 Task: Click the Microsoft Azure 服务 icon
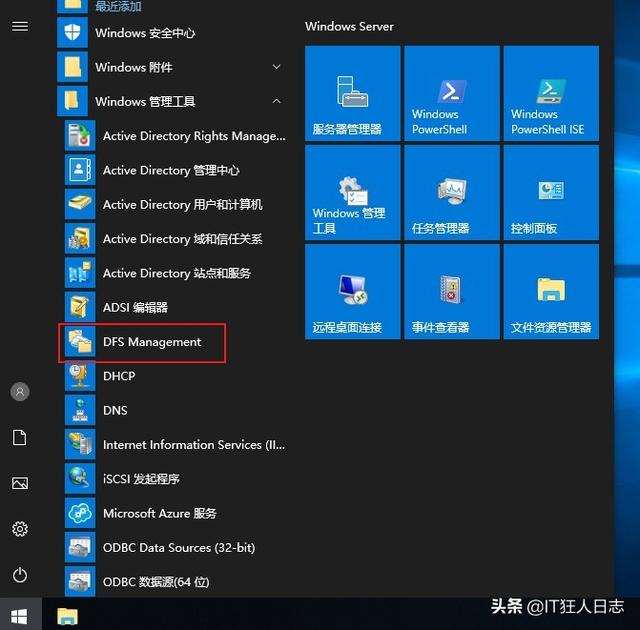click(80, 513)
